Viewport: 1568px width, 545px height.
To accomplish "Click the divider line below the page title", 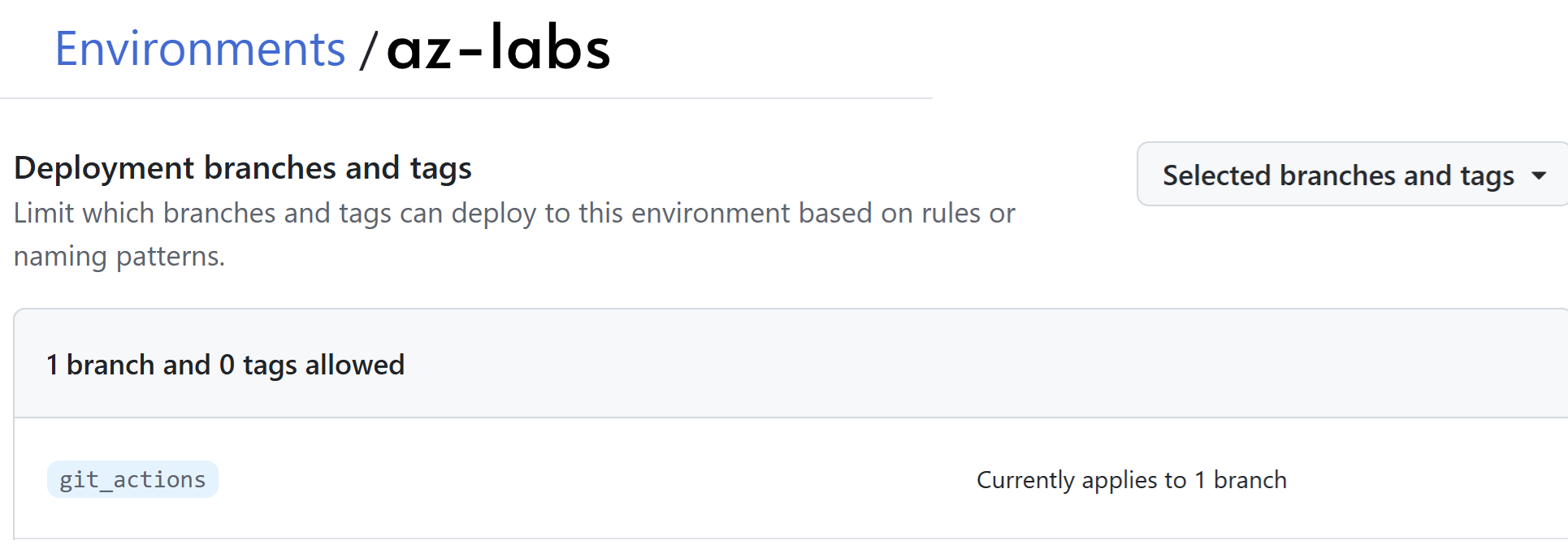I will click(x=466, y=98).
